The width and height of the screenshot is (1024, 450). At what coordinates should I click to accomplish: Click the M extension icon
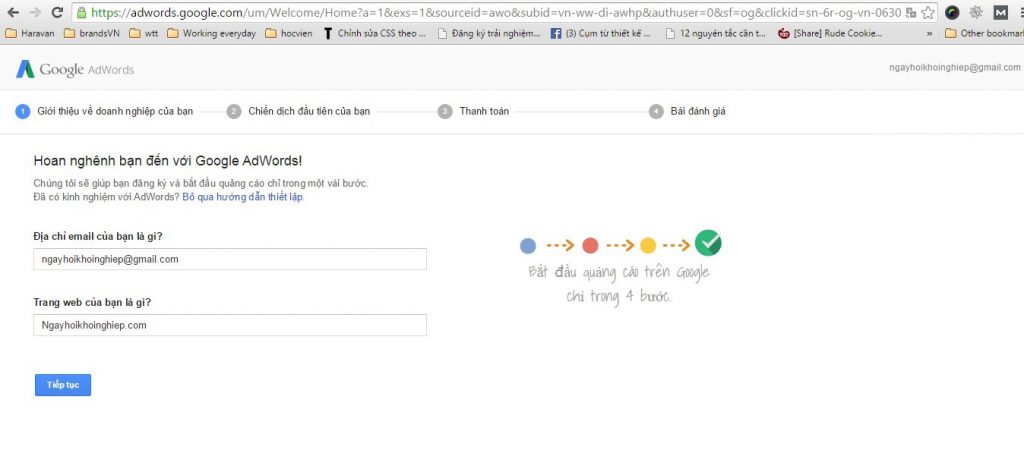pos(1000,12)
